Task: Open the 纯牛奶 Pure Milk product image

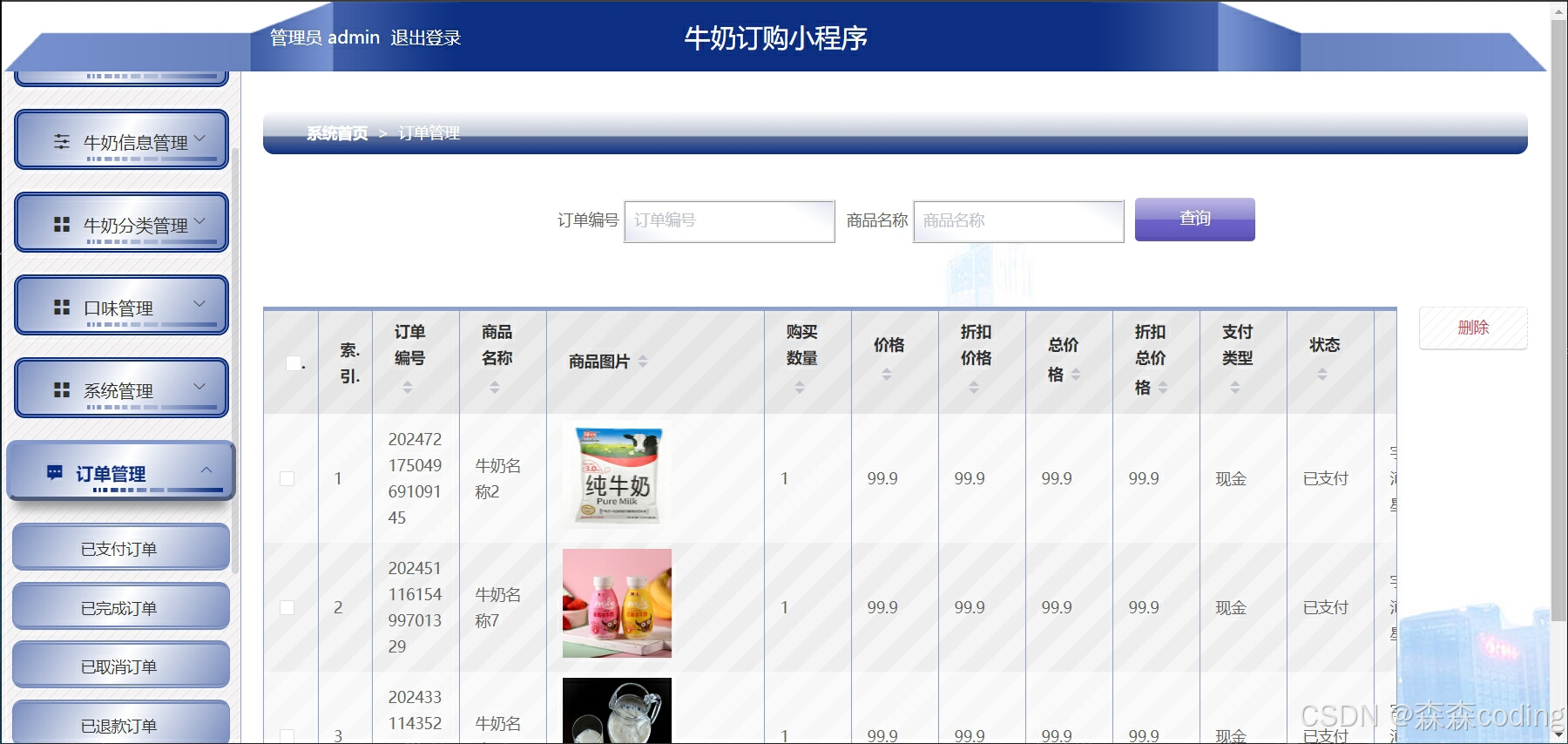Action: (x=618, y=475)
